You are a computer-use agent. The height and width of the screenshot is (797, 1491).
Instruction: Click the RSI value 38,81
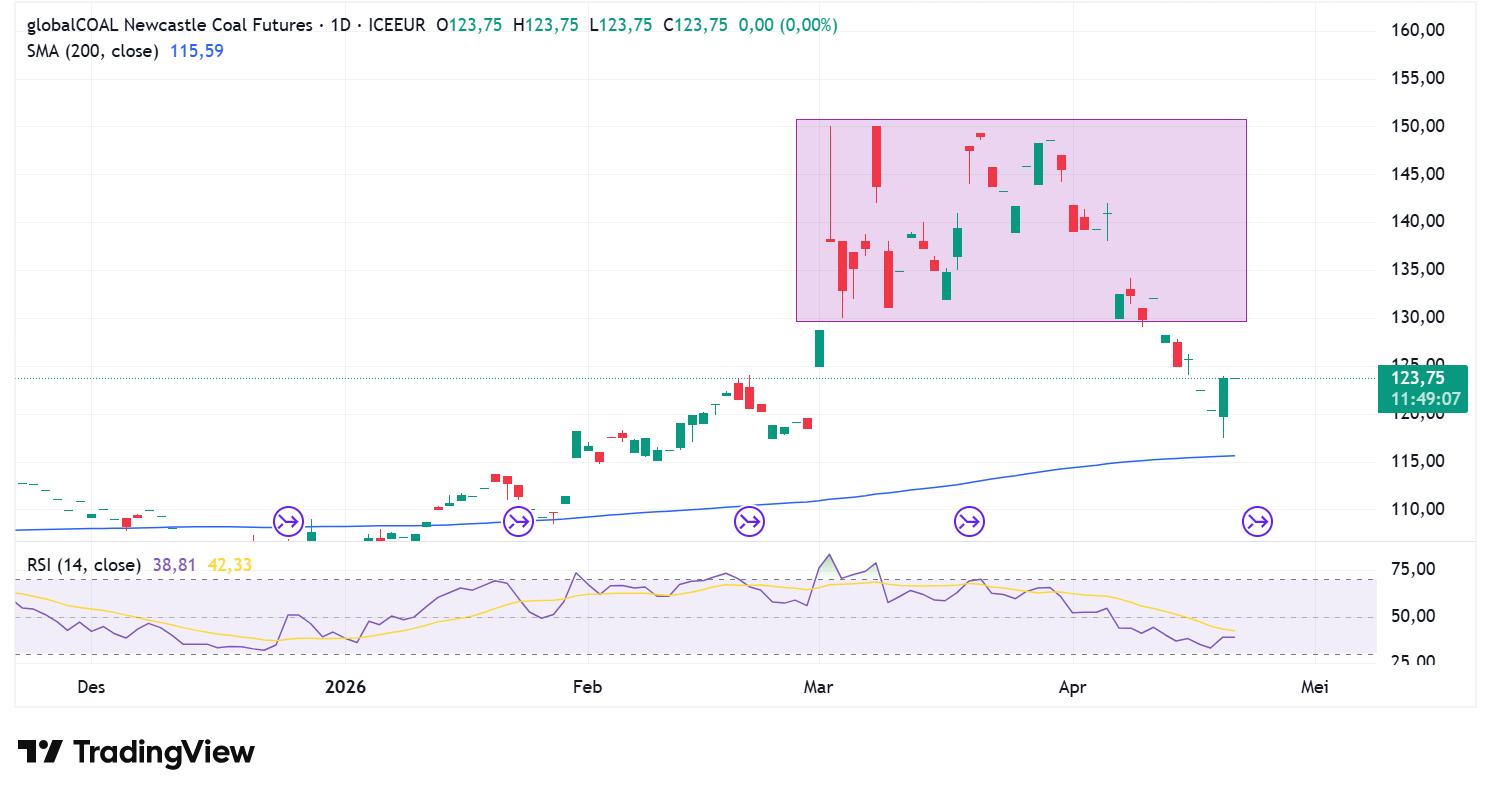coord(175,565)
